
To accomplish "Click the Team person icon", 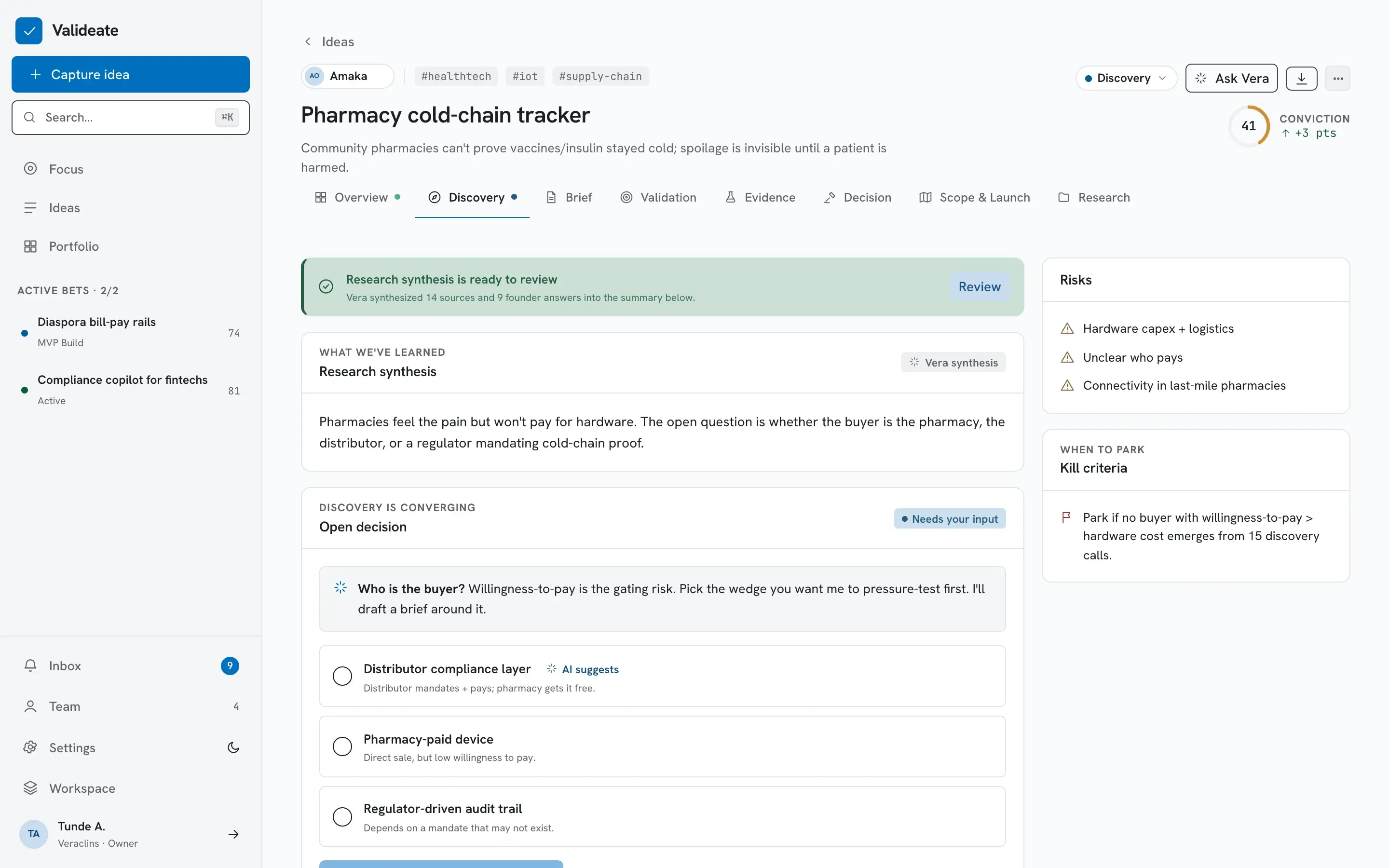I will [x=30, y=706].
